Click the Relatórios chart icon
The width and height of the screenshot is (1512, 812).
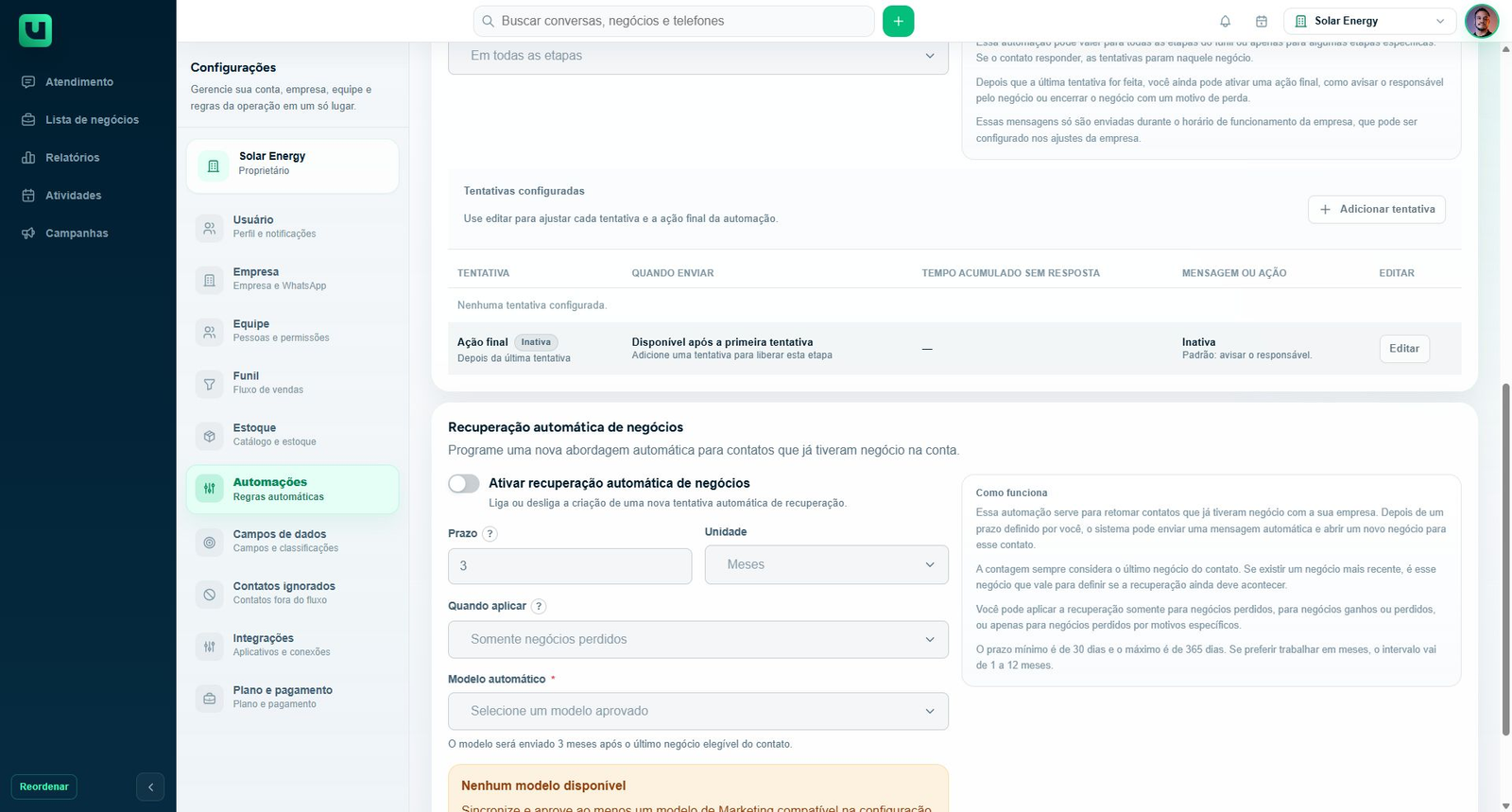pyautogui.click(x=28, y=158)
